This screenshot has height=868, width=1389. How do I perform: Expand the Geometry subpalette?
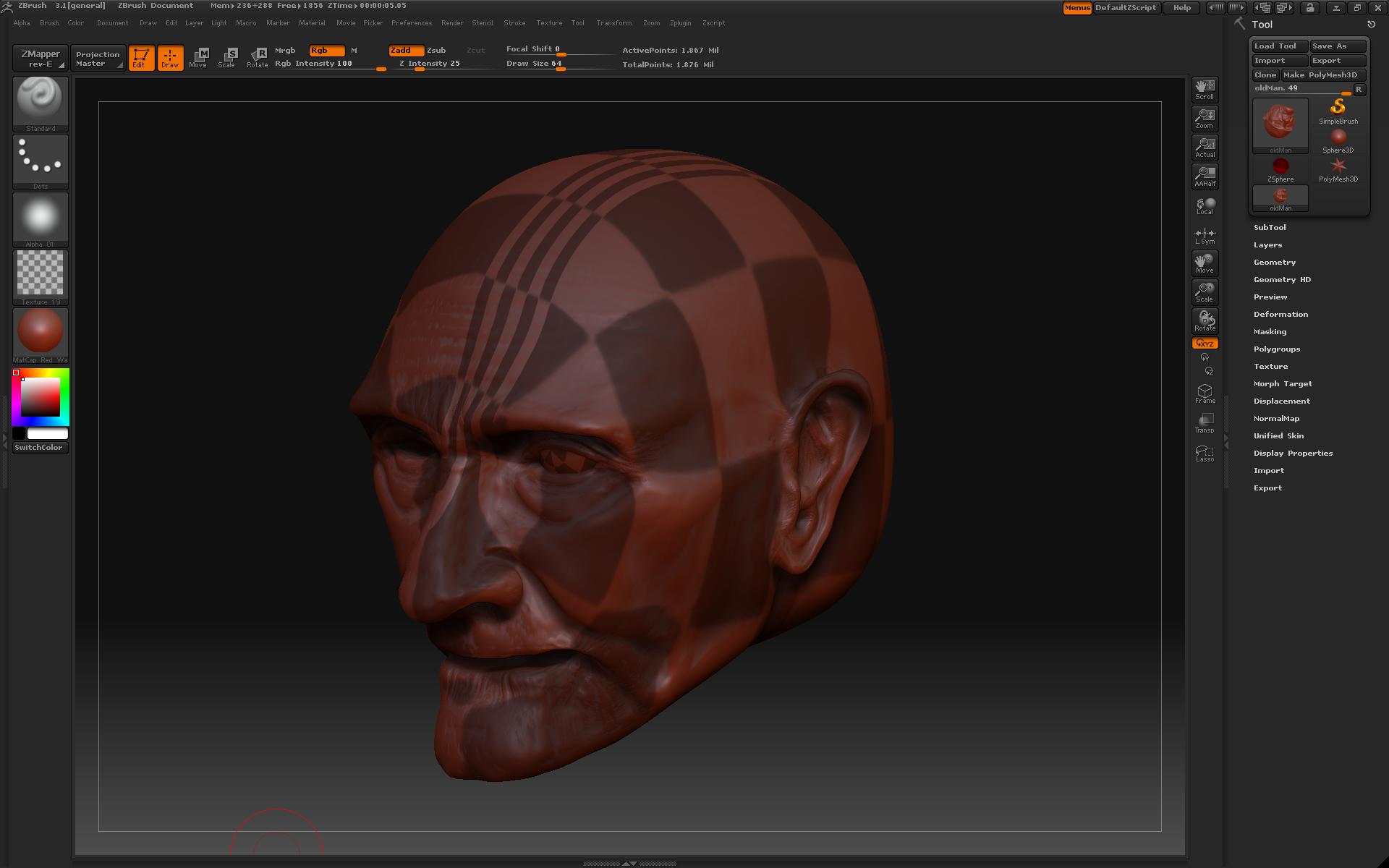(1275, 262)
